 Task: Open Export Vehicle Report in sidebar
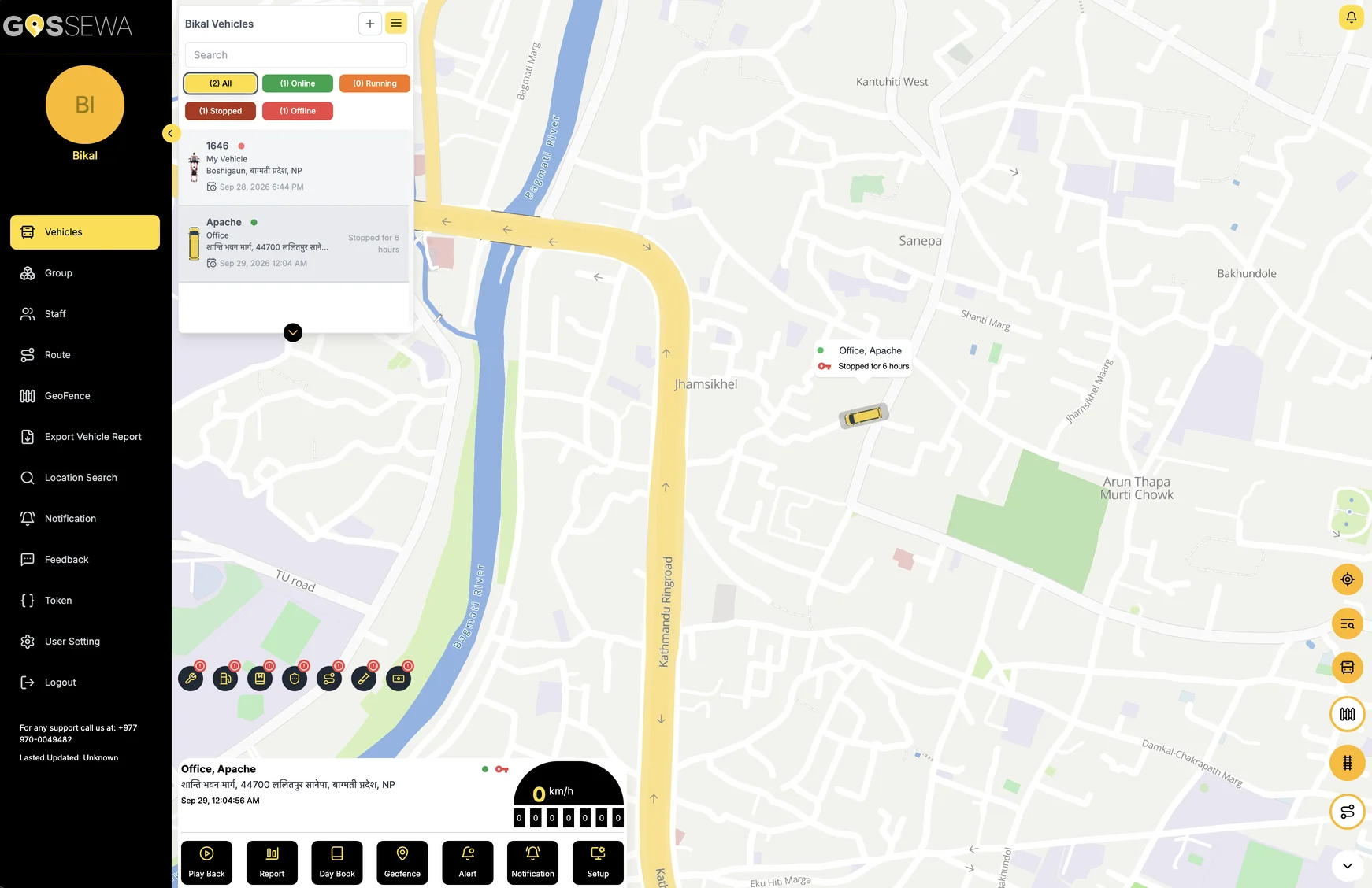tap(85, 437)
